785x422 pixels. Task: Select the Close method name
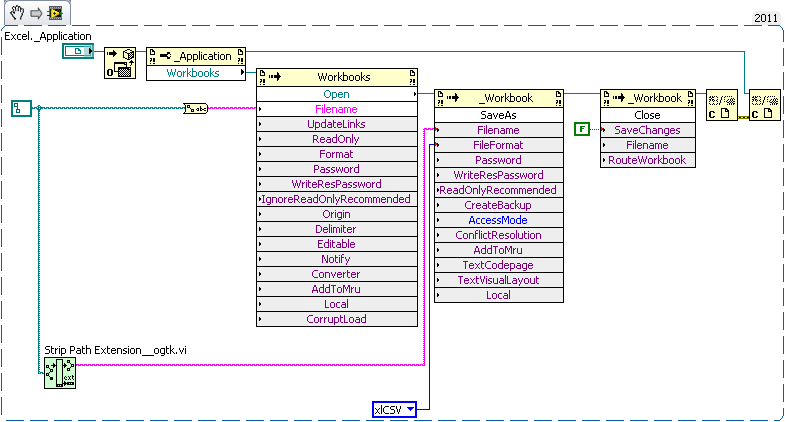pyautogui.click(x=648, y=115)
